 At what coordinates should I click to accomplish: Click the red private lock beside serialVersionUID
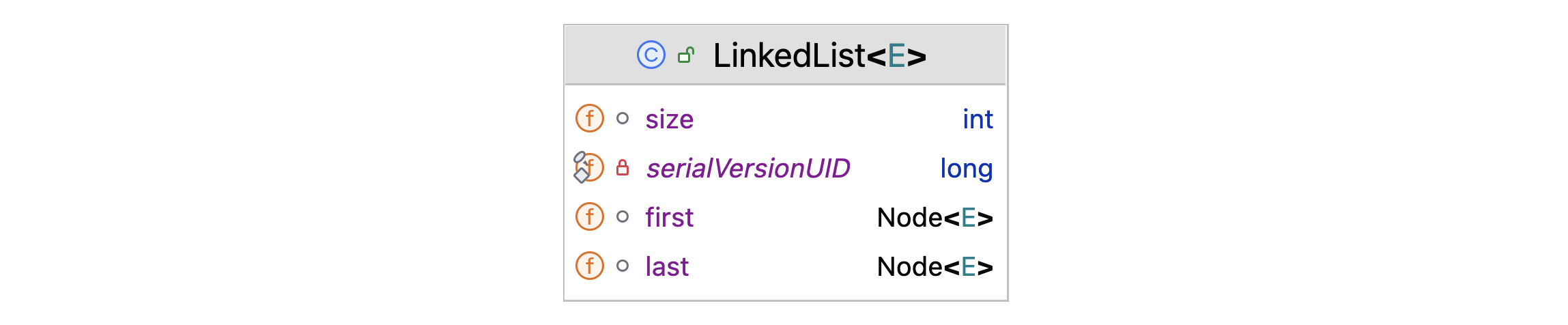coord(623,168)
